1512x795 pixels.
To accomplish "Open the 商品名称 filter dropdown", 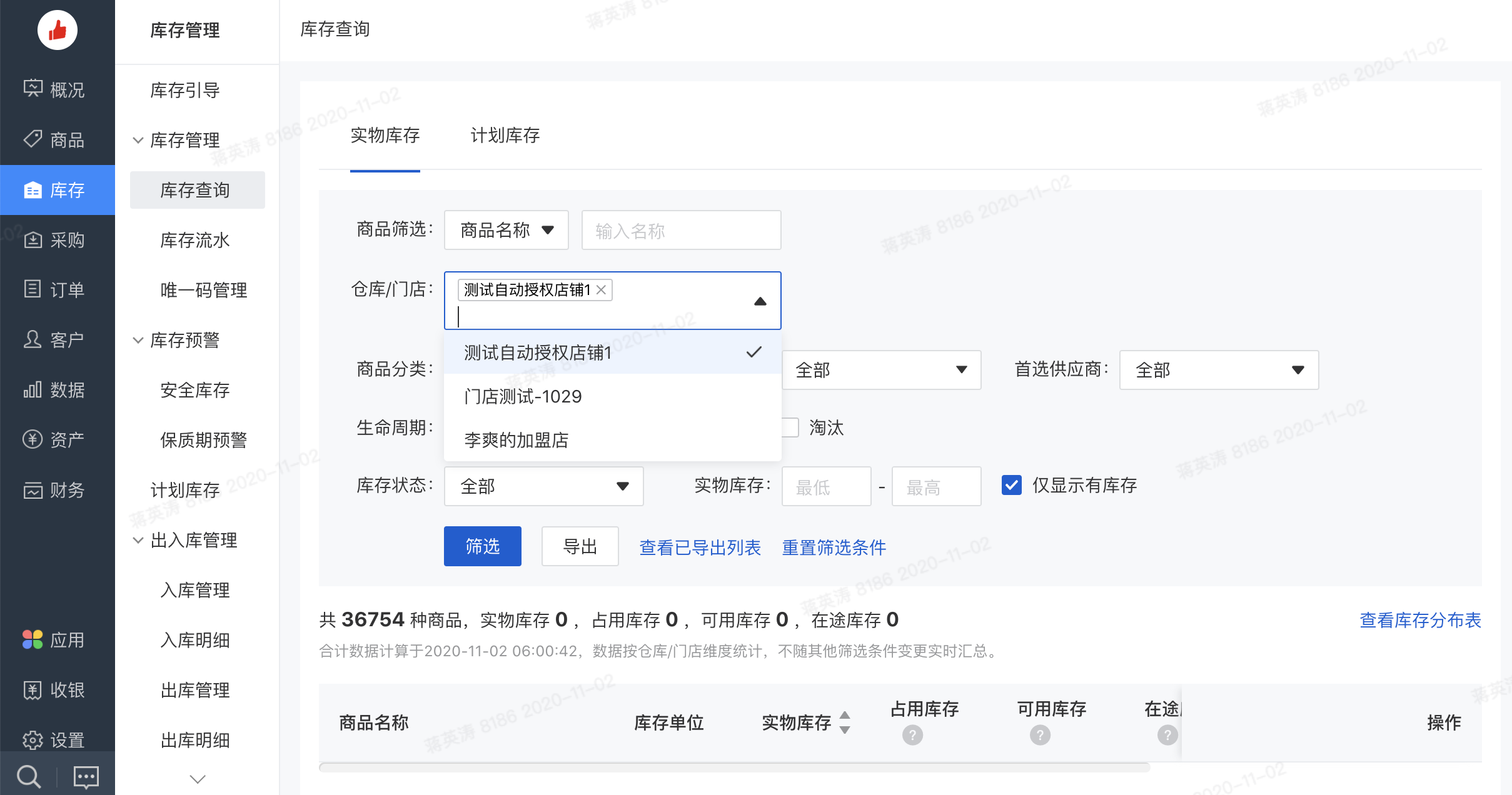I will point(506,231).
